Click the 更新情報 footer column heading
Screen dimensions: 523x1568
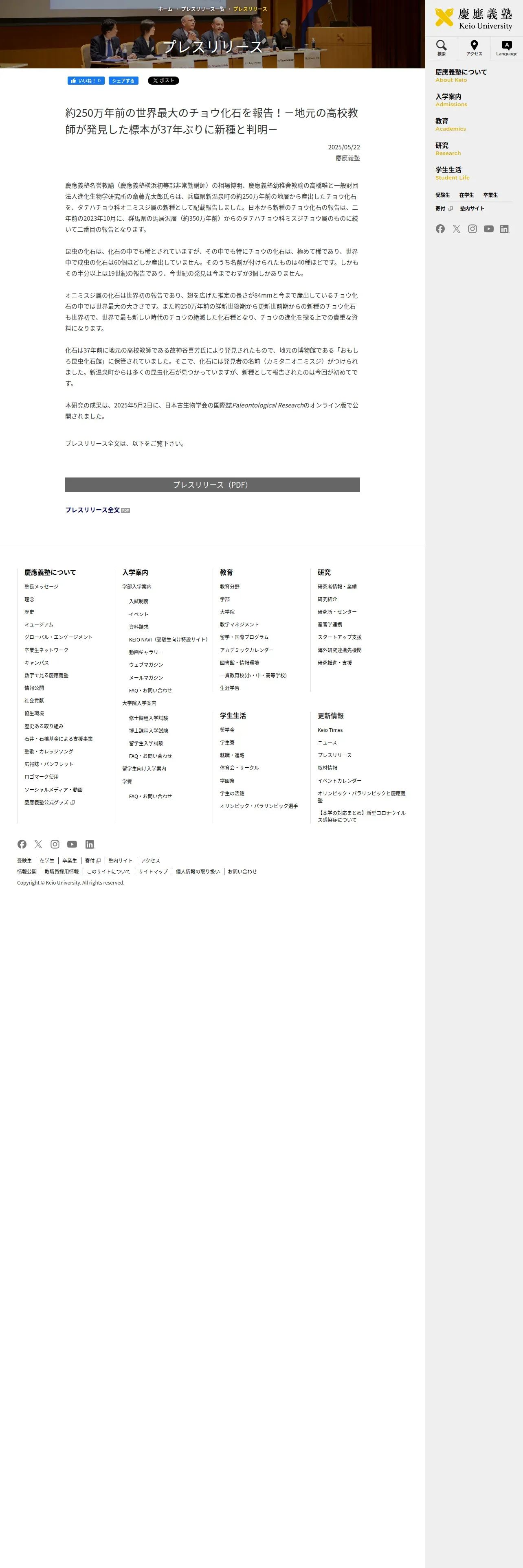(331, 716)
